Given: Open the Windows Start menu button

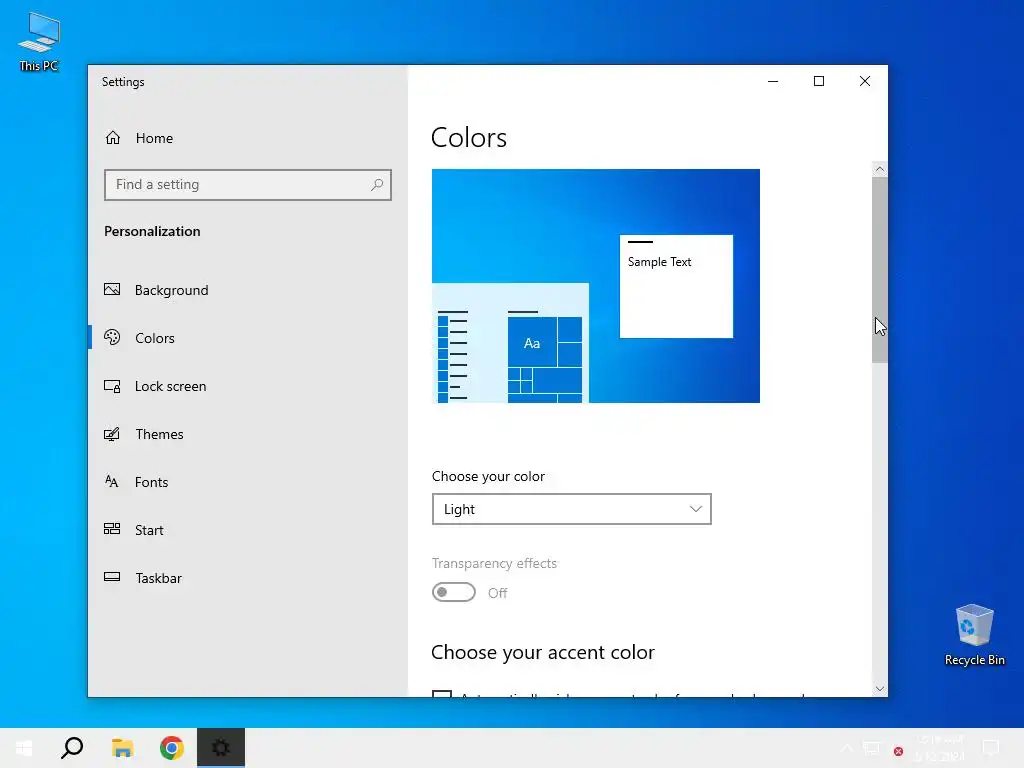Looking at the screenshot, I should point(24,748).
